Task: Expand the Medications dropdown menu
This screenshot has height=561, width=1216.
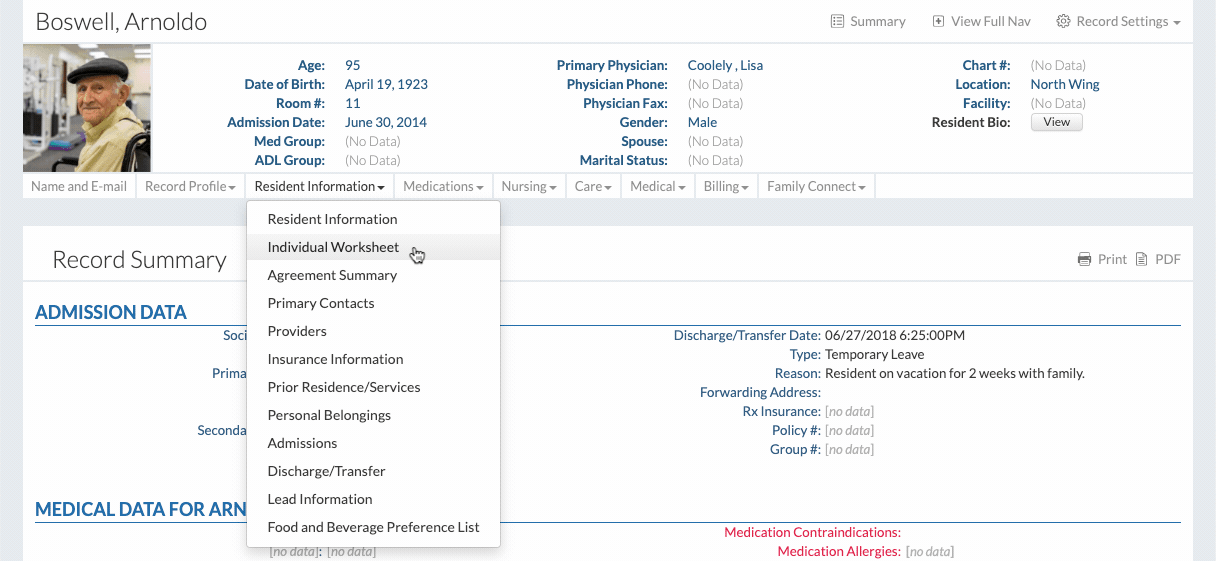Action: click(443, 186)
